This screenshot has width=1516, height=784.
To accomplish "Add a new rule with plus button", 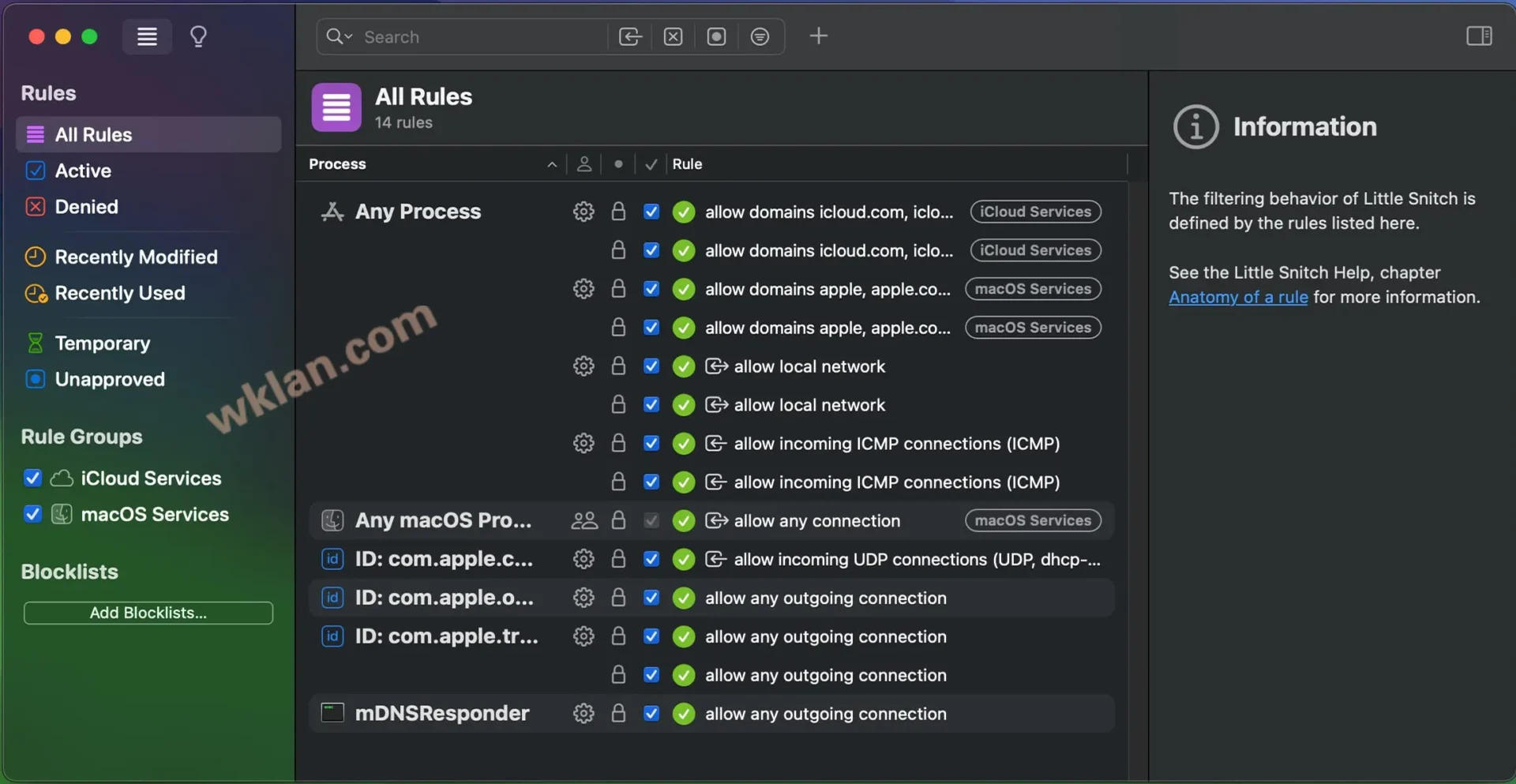I will pyautogui.click(x=819, y=36).
